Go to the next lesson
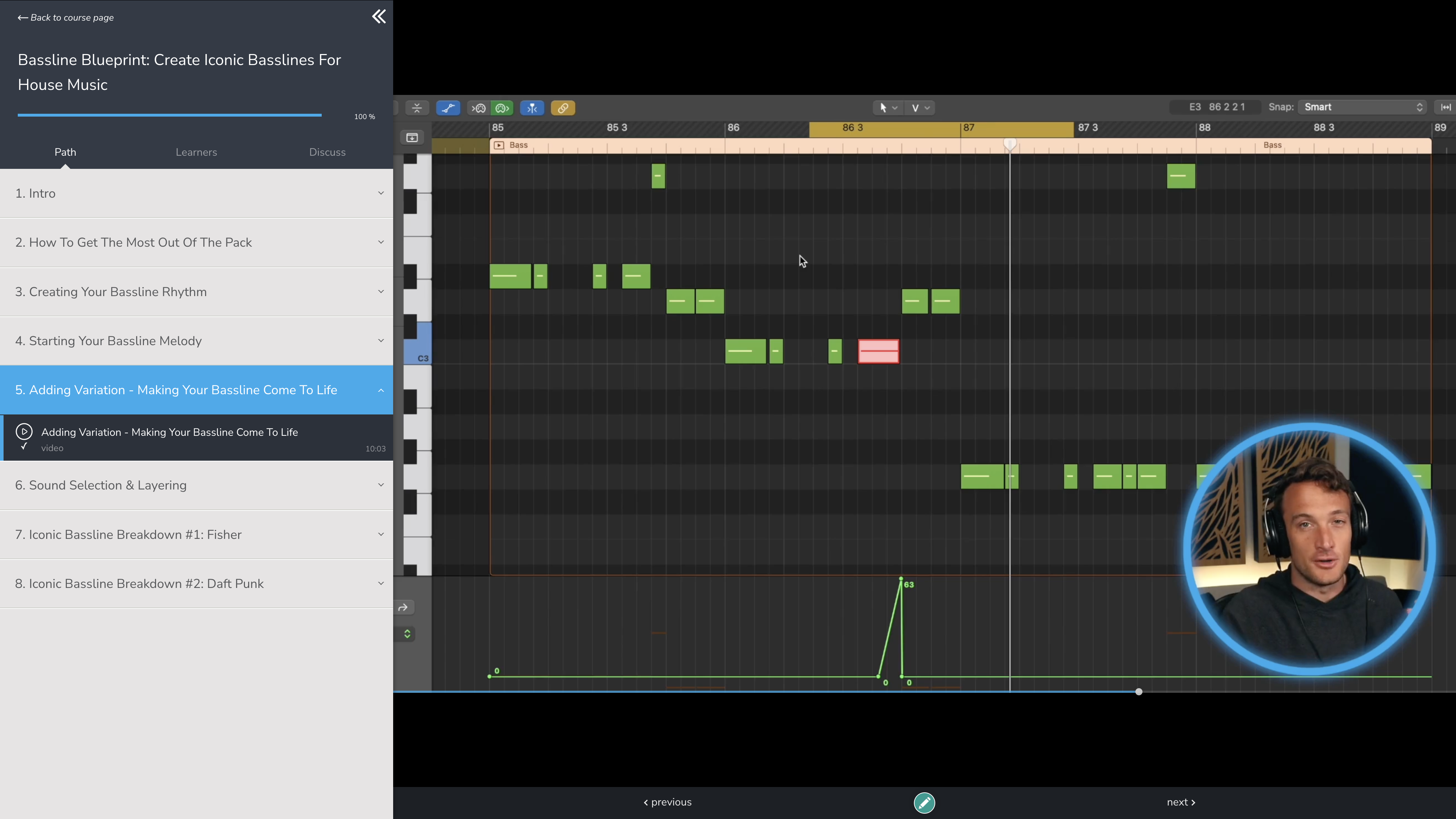Viewport: 1456px width, 819px height. 1181,802
